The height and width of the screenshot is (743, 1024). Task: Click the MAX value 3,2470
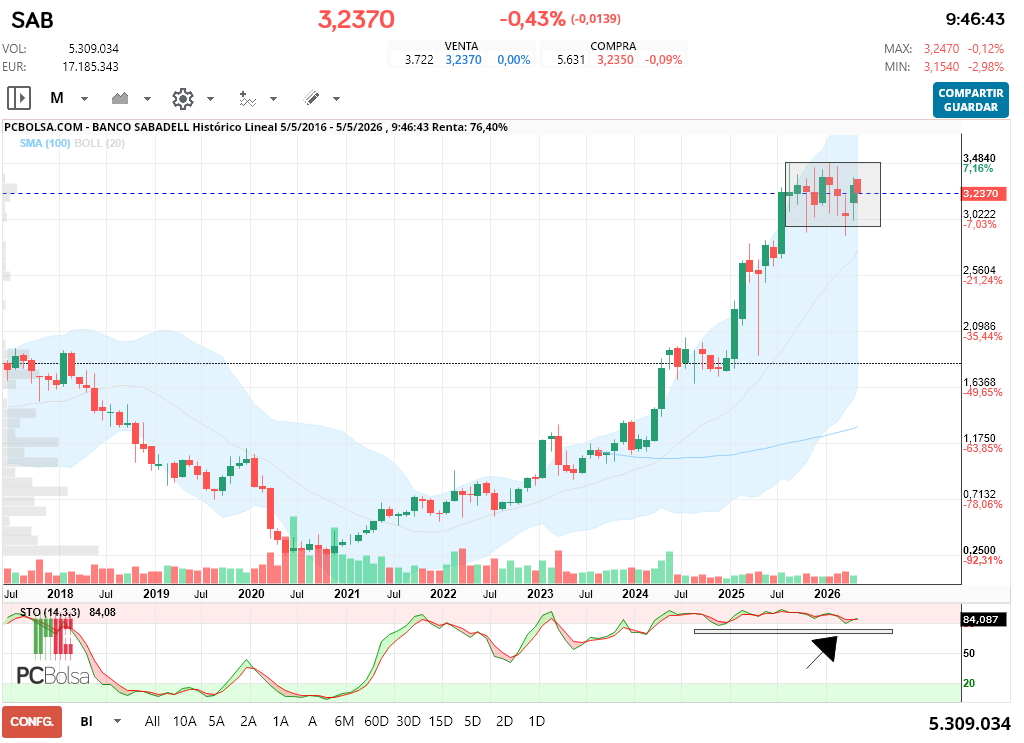pyautogui.click(x=941, y=49)
